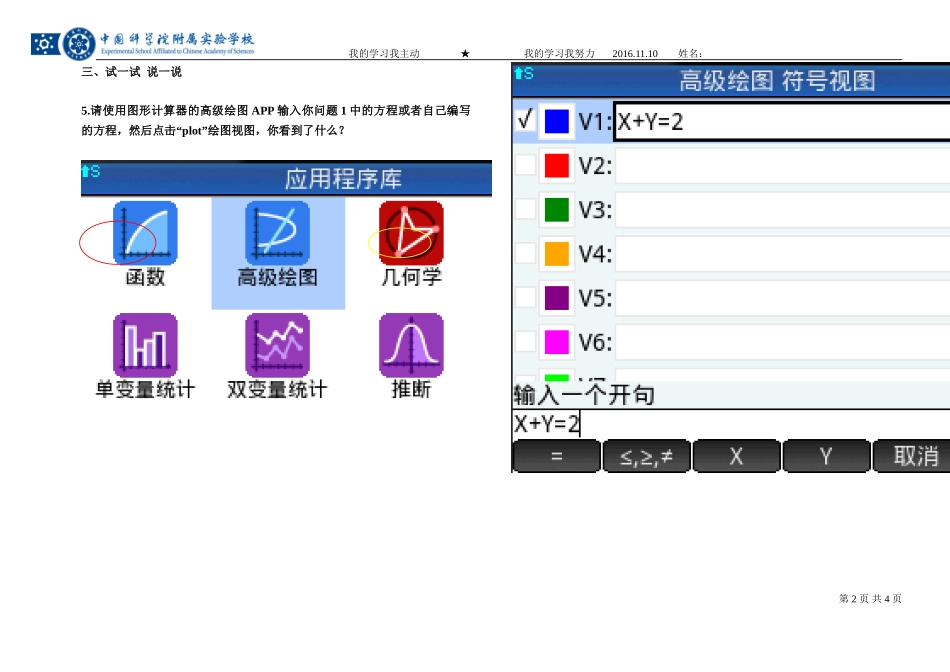
Task: Open the 双变量统计 statistics app icon
Action: coord(277,345)
